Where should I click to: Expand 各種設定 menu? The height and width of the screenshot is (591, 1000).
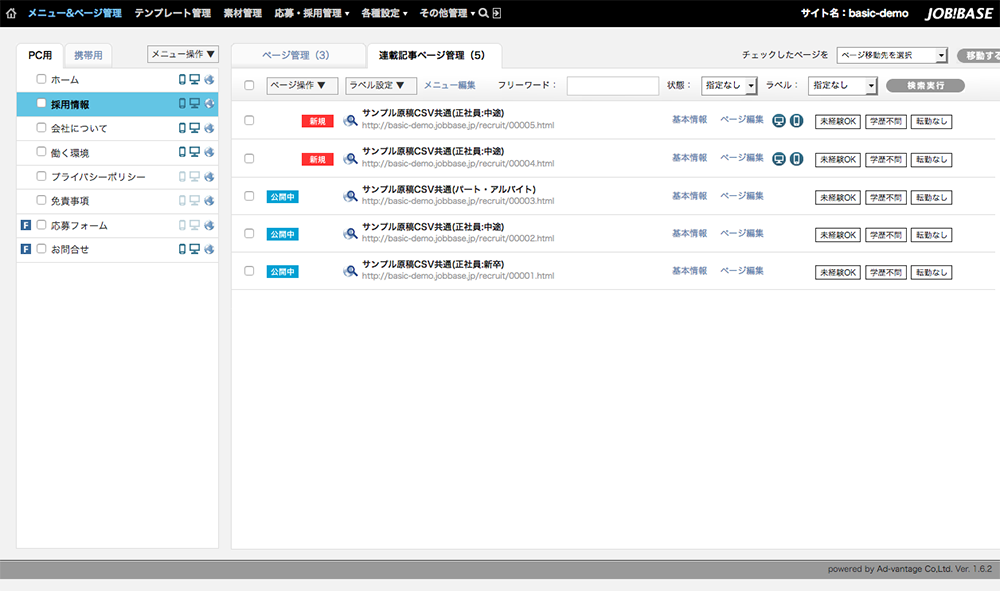[x=385, y=13]
